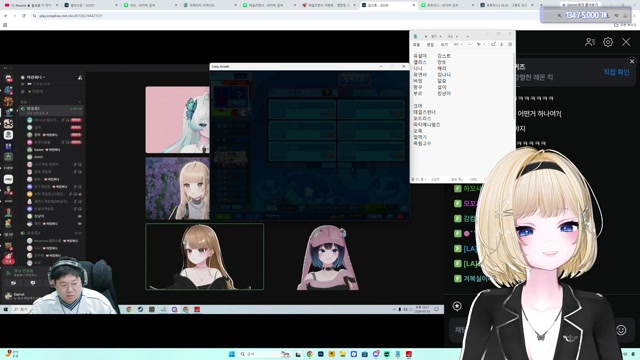640x360 pixels.
Task: Open Chrome in streamed desktop taskbar
Action: [x=129, y=309]
